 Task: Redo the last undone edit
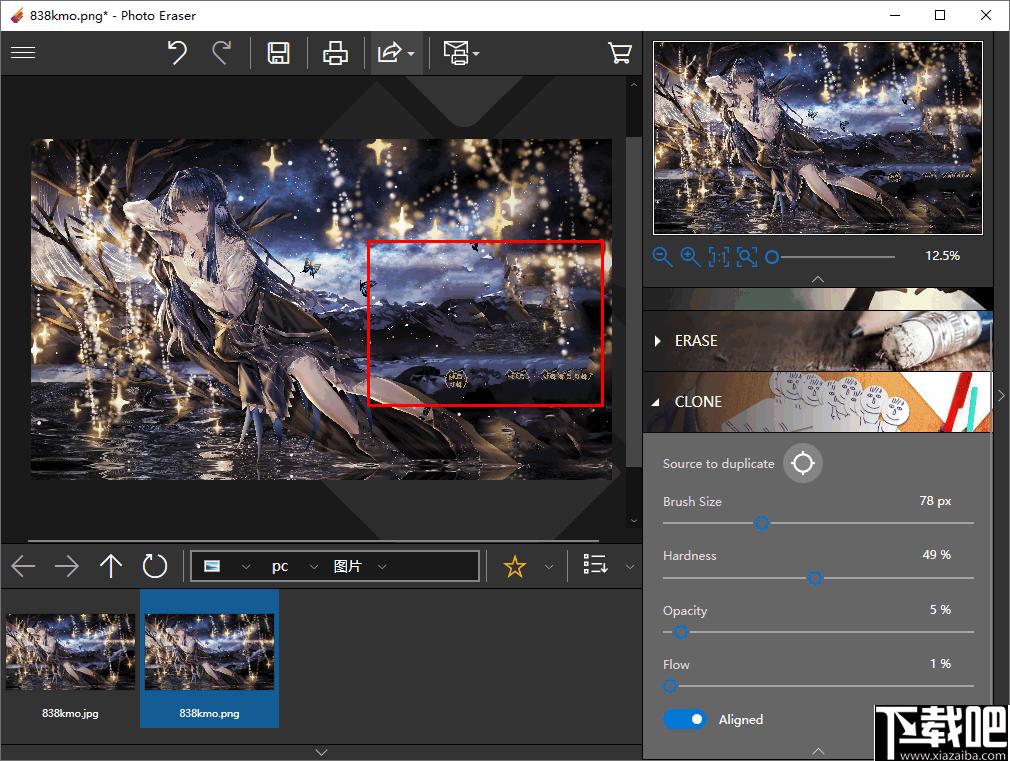point(222,53)
